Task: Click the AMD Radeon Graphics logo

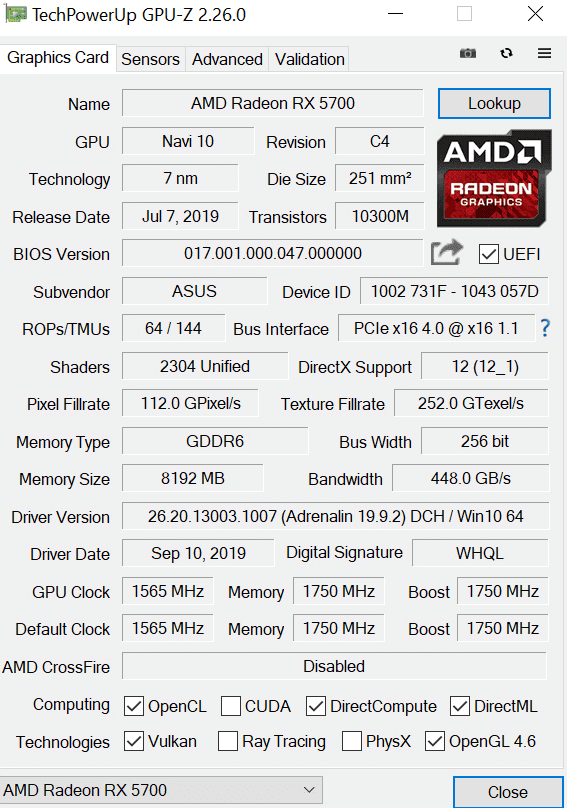Action: coord(494,178)
